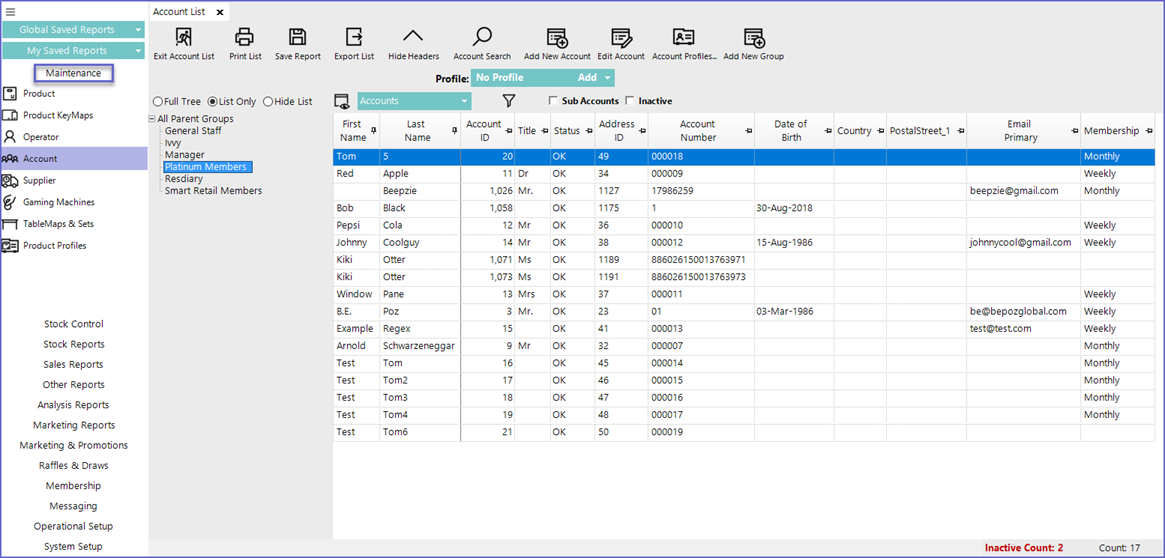
Task: Sort by the Last Name column header
Action: point(417,131)
